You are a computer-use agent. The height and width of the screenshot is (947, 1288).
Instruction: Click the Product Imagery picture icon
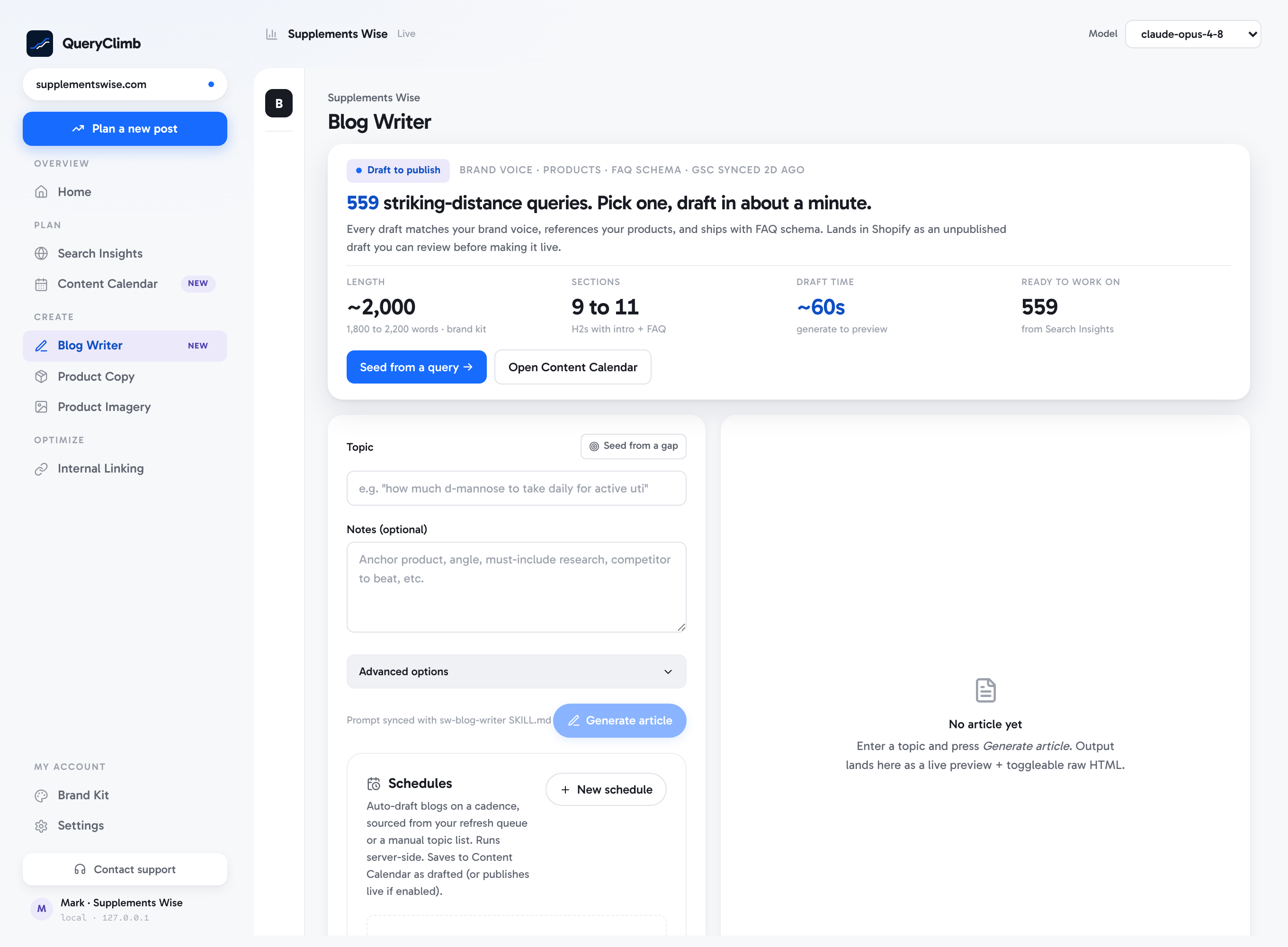(x=41, y=407)
